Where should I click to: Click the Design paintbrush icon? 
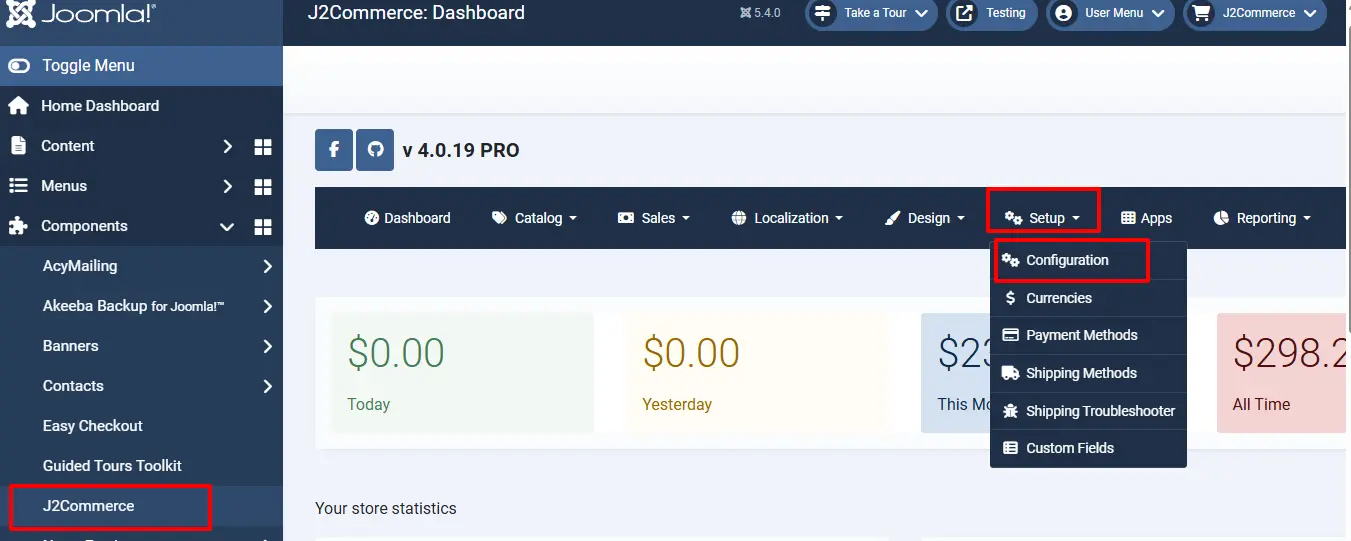pos(893,218)
